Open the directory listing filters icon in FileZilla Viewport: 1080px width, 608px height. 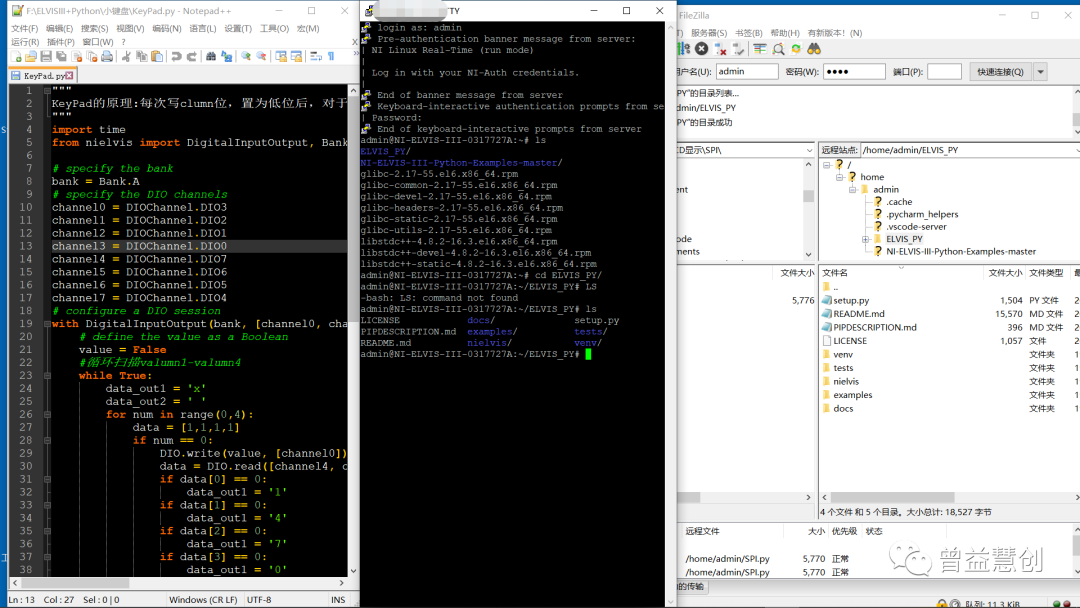click(760, 48)
